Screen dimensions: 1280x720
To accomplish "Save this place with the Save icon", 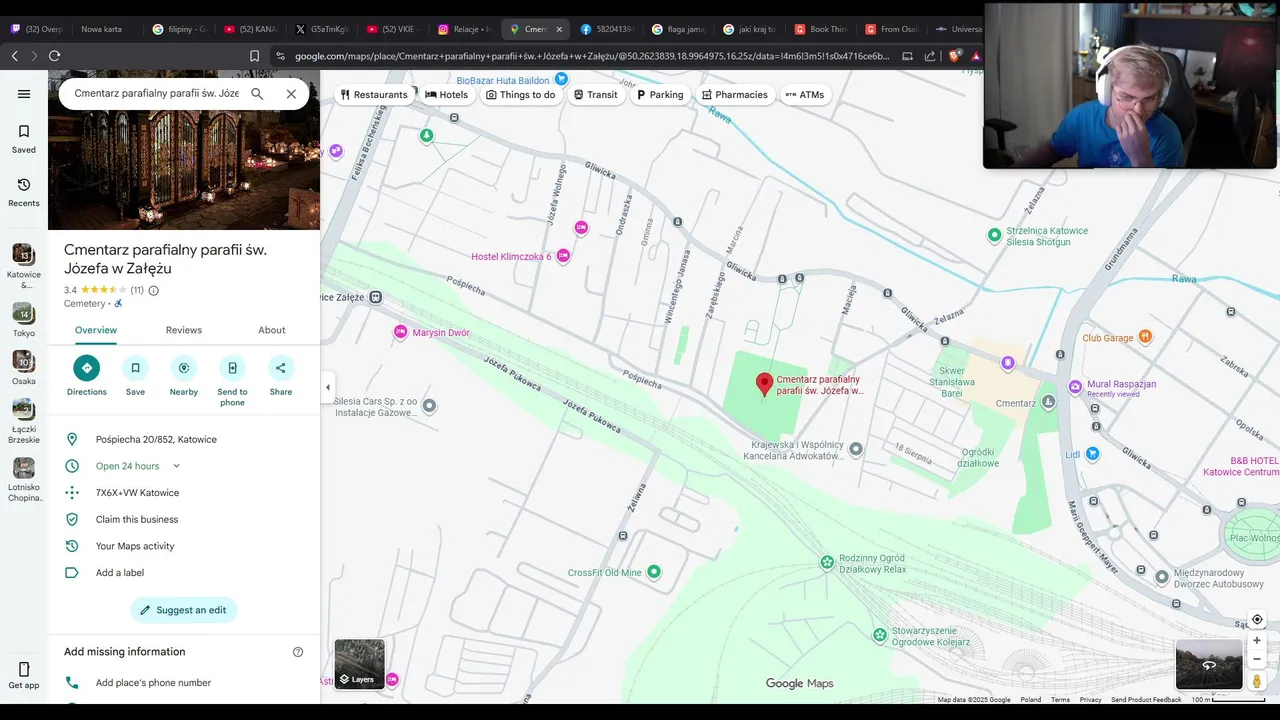I will click(x=135, y=368).
